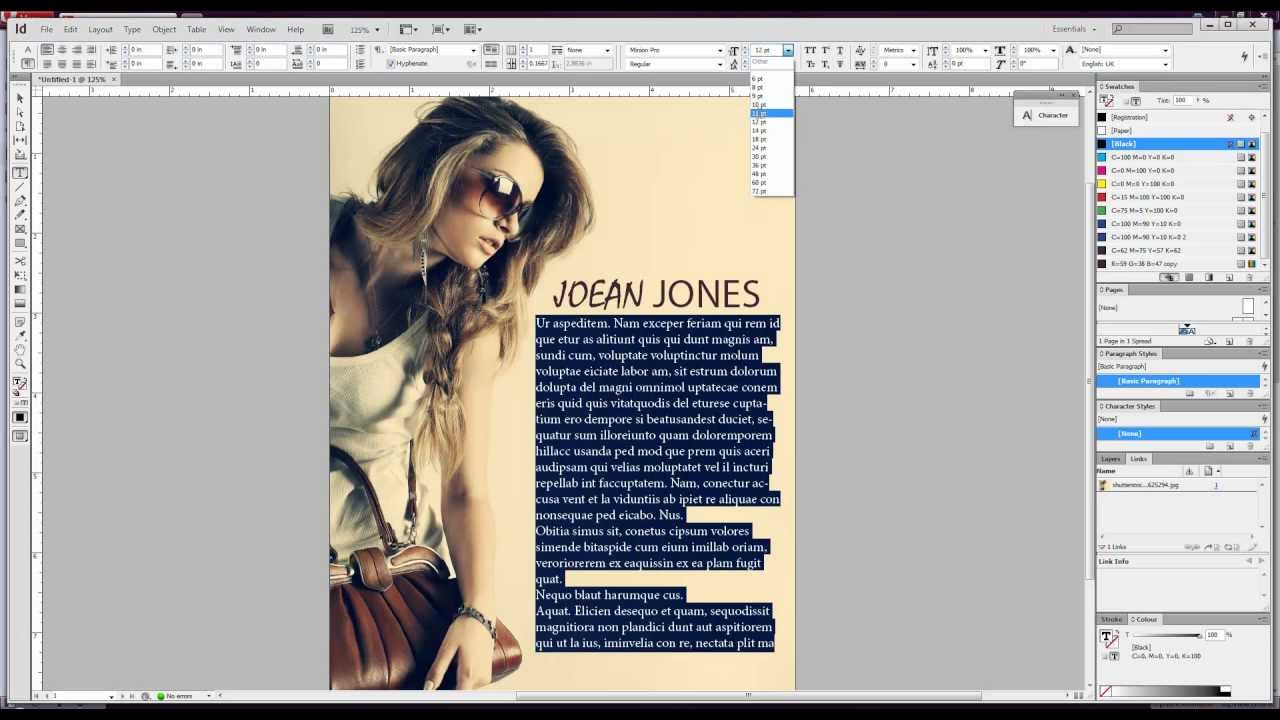The height and width of the screenshot is (720, 1280).
Task: Switch to the Layers tab
Action: 1111,458
